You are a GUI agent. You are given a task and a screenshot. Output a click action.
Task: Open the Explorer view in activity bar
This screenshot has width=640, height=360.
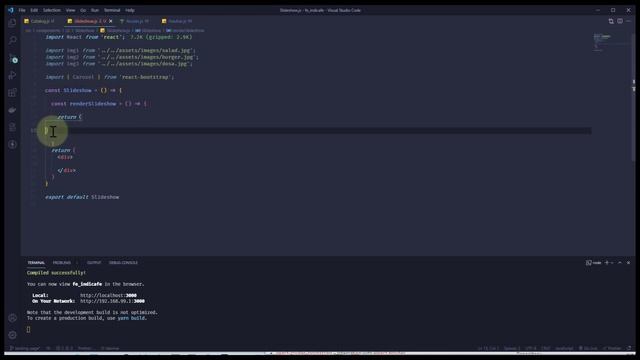tap(12, 23)
